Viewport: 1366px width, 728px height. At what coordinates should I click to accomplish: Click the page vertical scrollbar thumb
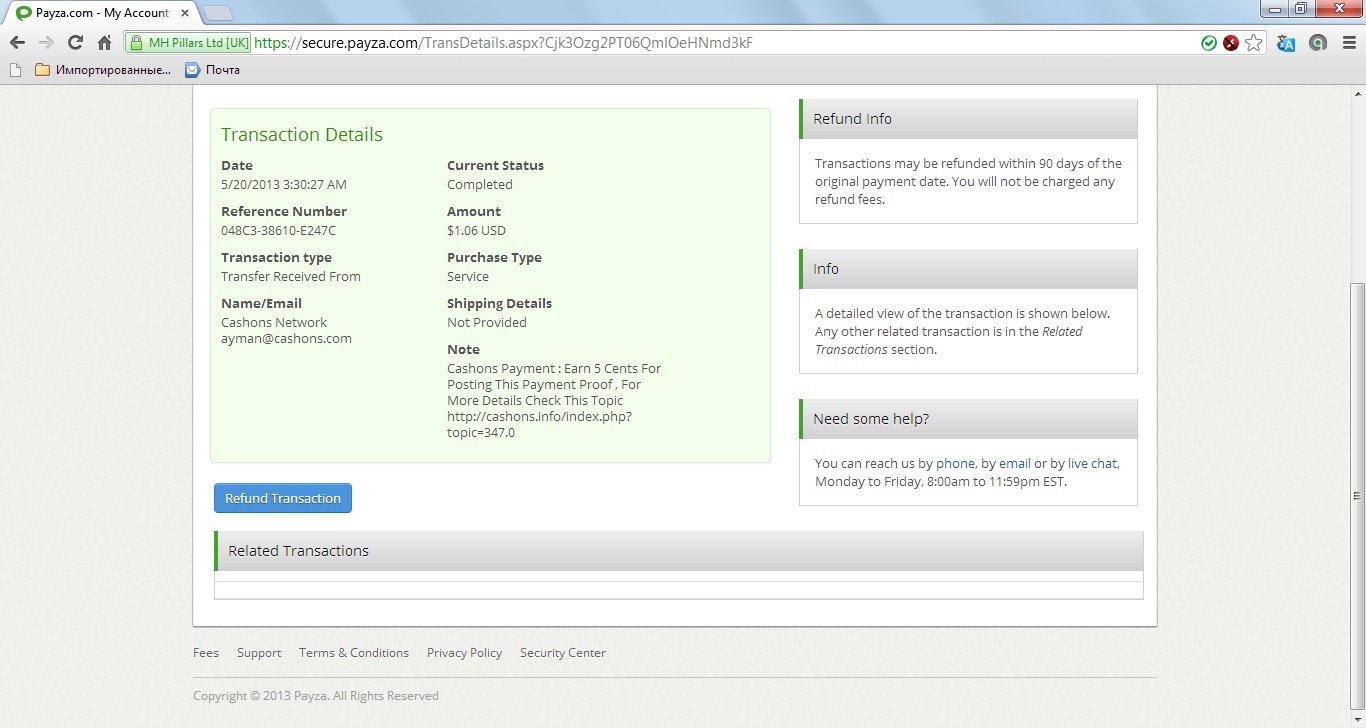click(1357, 496)
